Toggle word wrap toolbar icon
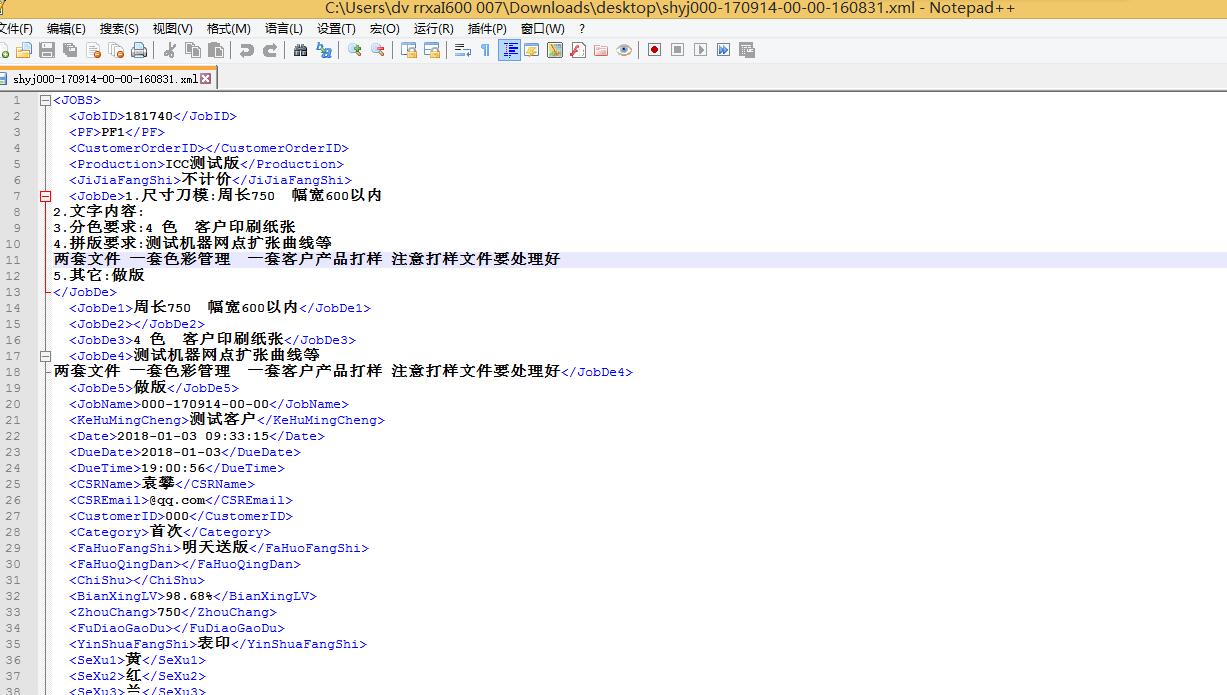The width and height of the screenshot is (1227, 695). [462, 50]
